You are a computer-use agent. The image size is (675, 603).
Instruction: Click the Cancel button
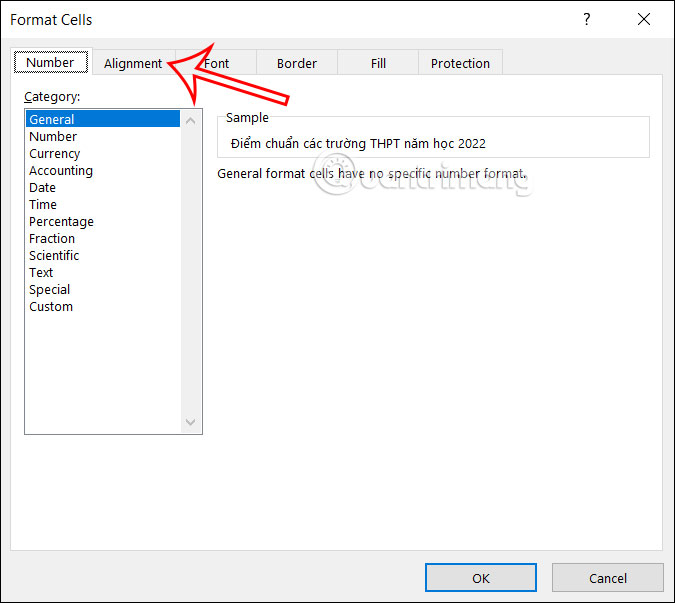coord(608,578)
